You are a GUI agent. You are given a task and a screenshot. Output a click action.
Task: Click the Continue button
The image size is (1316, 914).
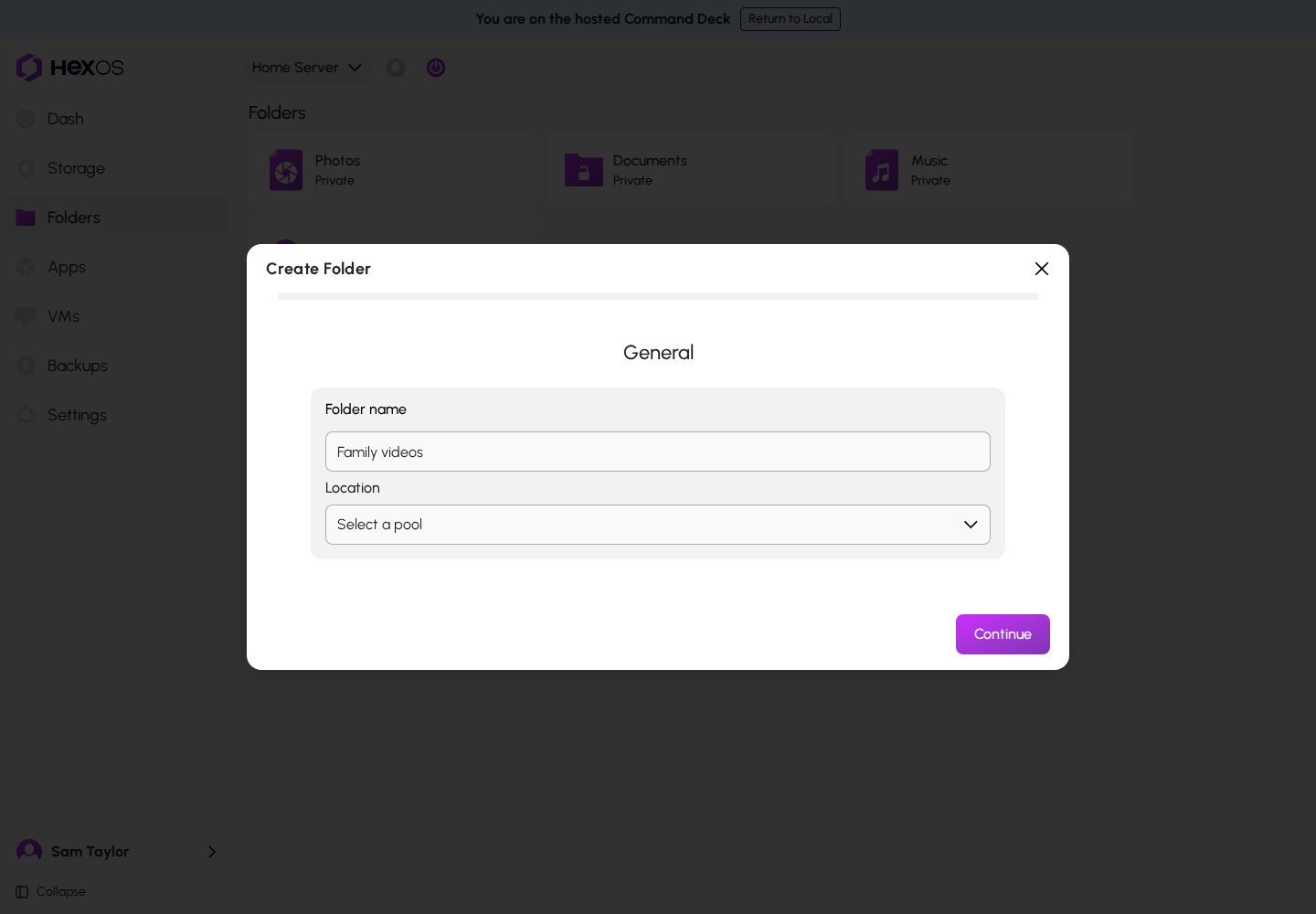1003,634
